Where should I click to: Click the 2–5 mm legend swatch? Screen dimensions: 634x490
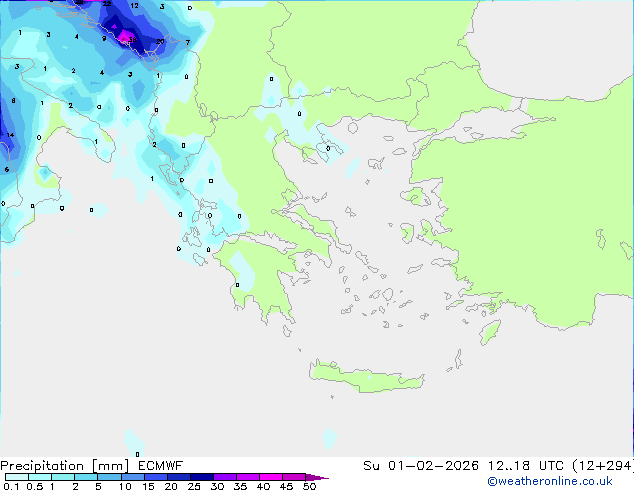[x=86, y=477]
